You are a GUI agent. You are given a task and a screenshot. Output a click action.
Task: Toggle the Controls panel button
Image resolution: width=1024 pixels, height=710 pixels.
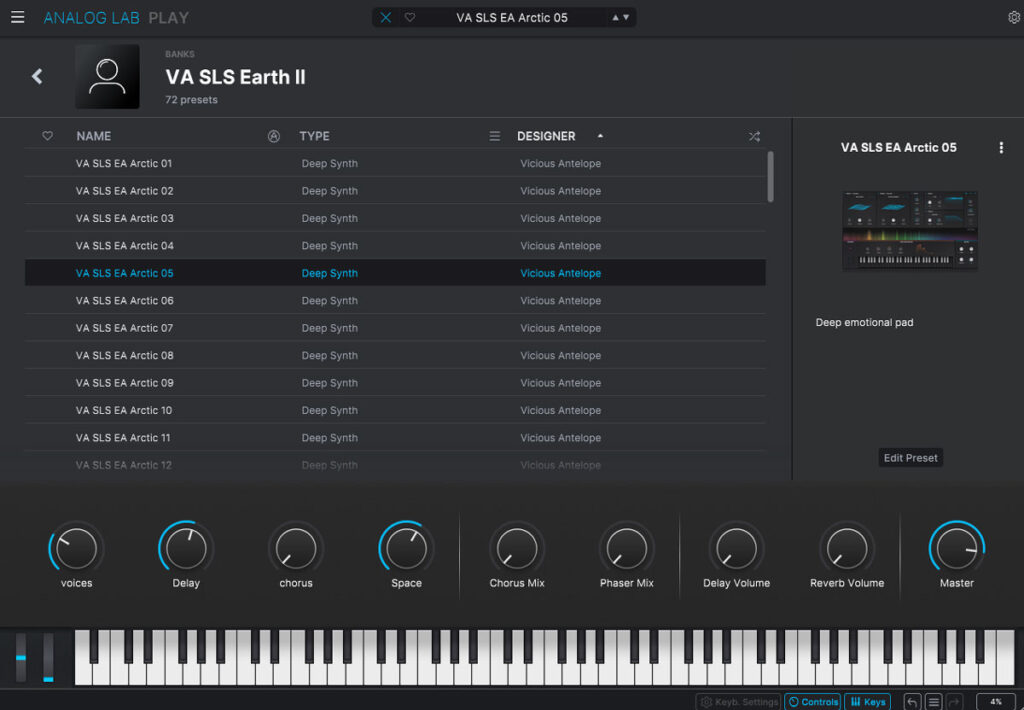pyautogui.click(x=812, y=702)
